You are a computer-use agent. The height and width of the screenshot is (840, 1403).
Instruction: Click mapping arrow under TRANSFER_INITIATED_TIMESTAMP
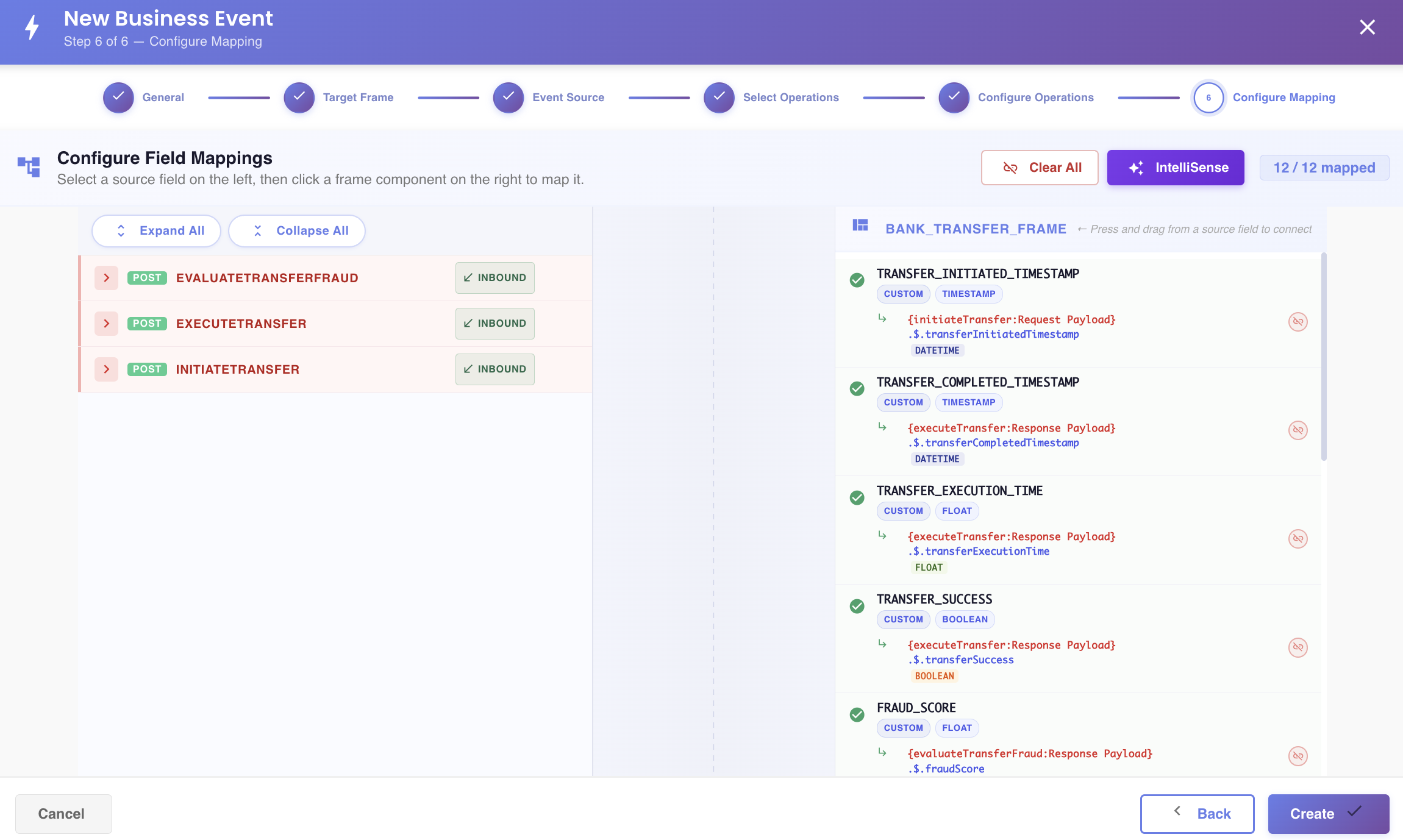pos(882,318)
